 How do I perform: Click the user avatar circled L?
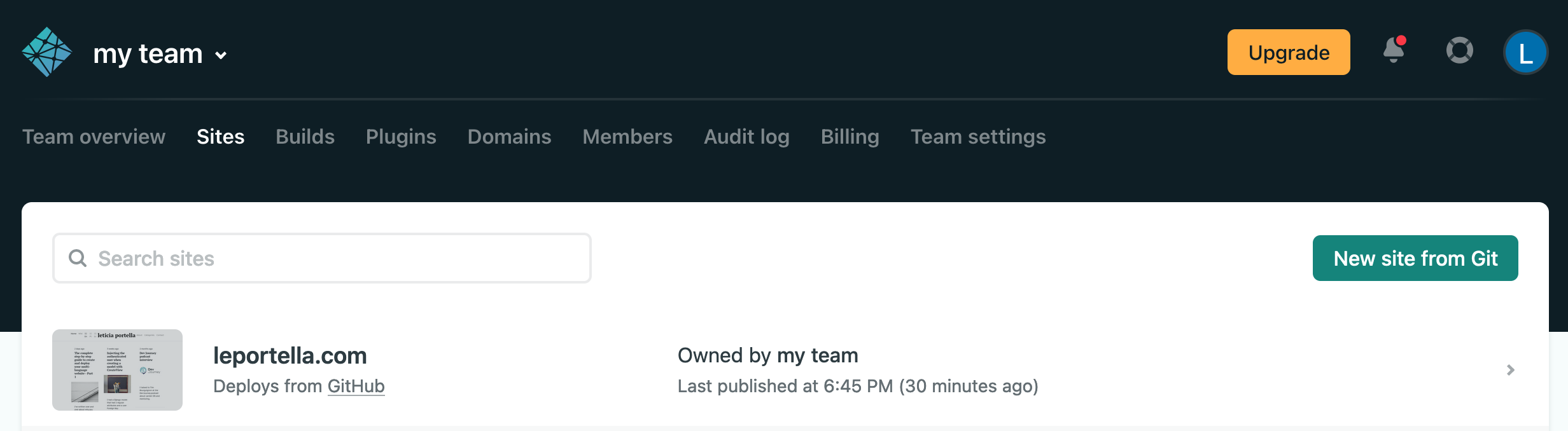tap(1526, 52)
